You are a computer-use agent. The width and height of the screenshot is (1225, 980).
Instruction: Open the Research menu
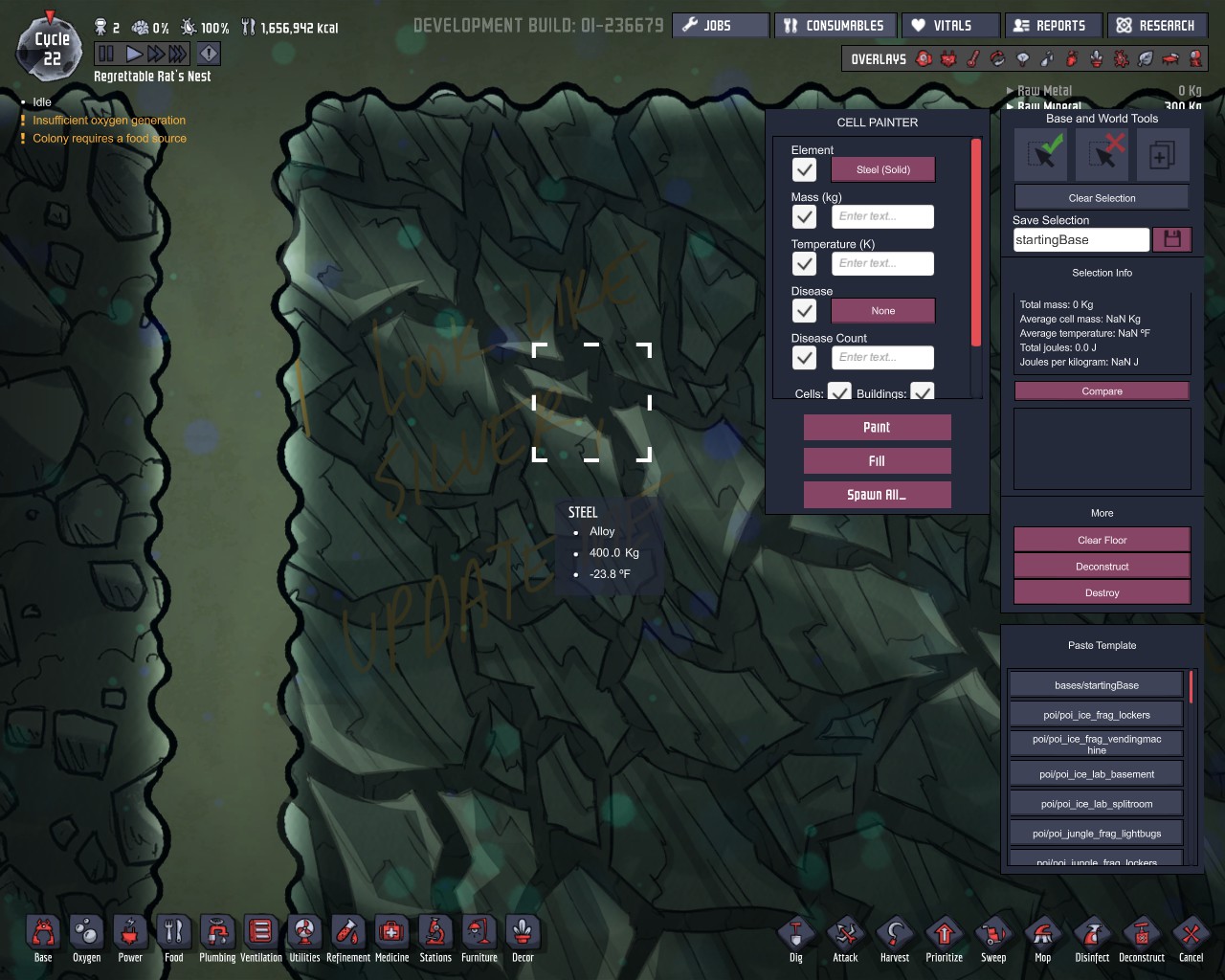(x=1156, y=26)
